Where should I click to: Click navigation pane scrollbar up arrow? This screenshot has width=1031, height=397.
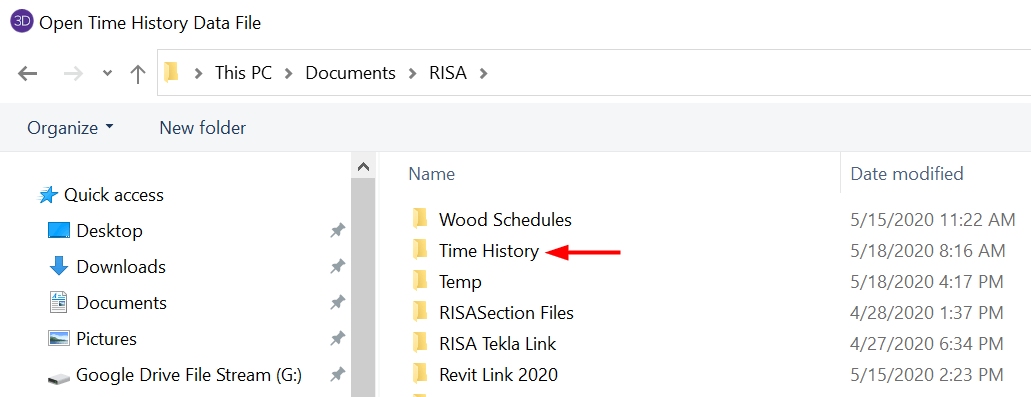(363, 168)
